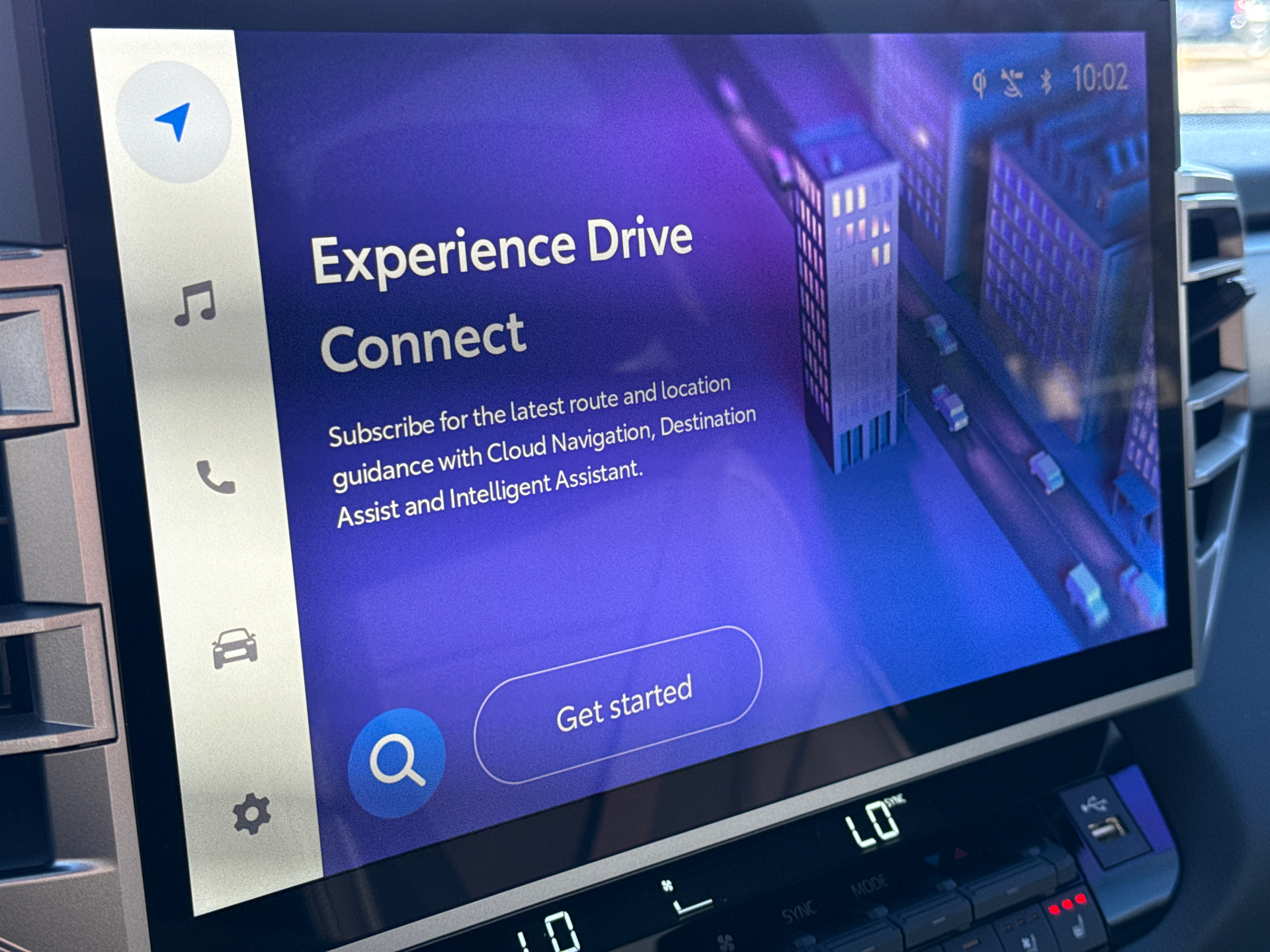Open the Music note audio menu

[x=195, y=303]
